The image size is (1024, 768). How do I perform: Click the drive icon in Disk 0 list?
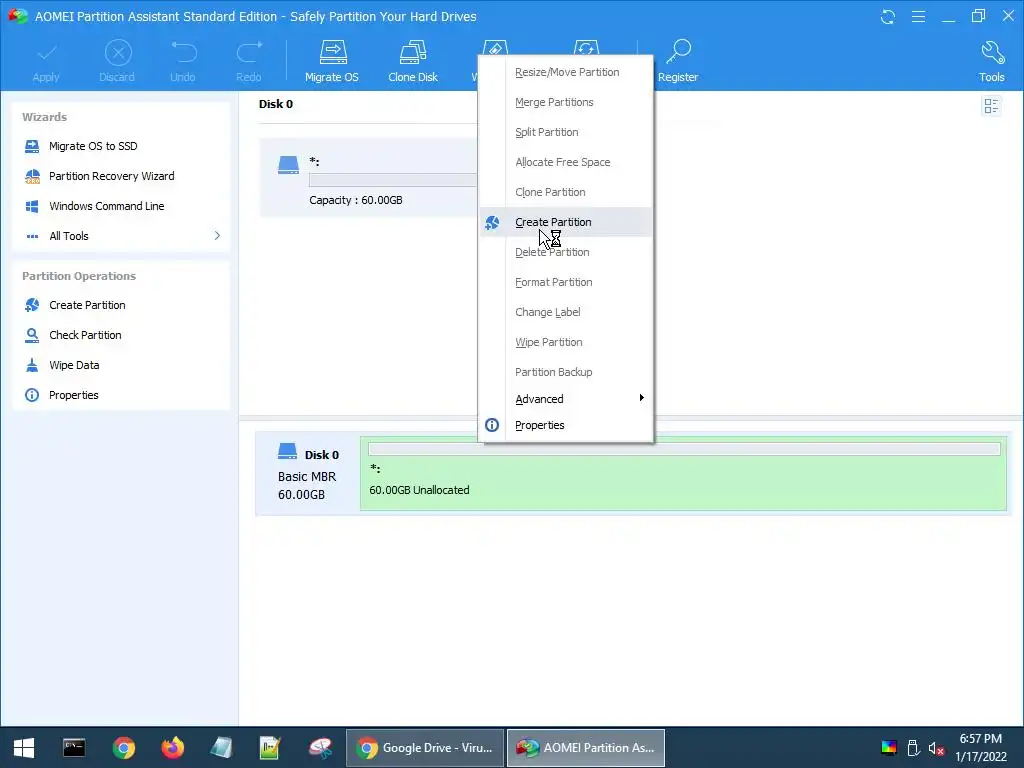pyautogui.click(x=288, y=165)
